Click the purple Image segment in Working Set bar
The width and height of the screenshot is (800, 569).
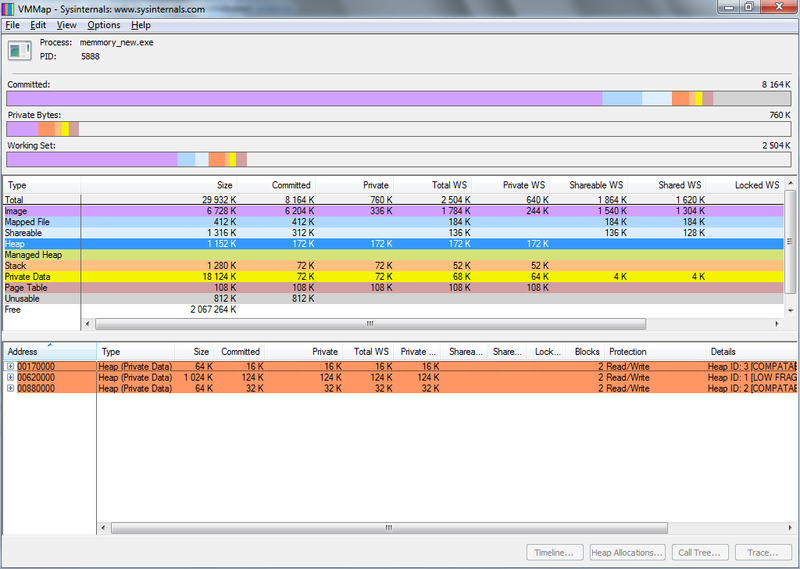92,160
